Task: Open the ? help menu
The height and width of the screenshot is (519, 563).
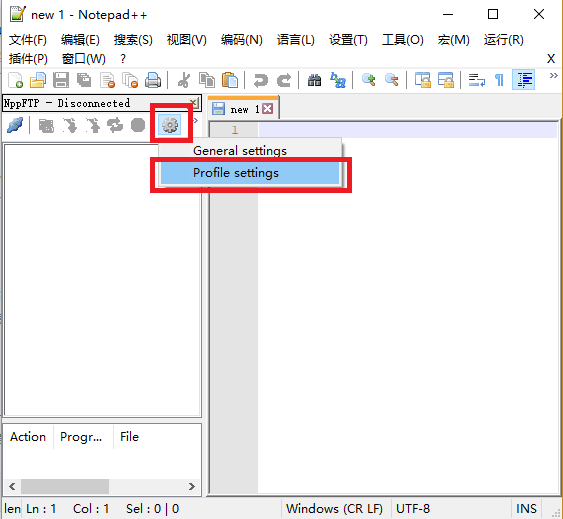Action: (x=123, y=59)
